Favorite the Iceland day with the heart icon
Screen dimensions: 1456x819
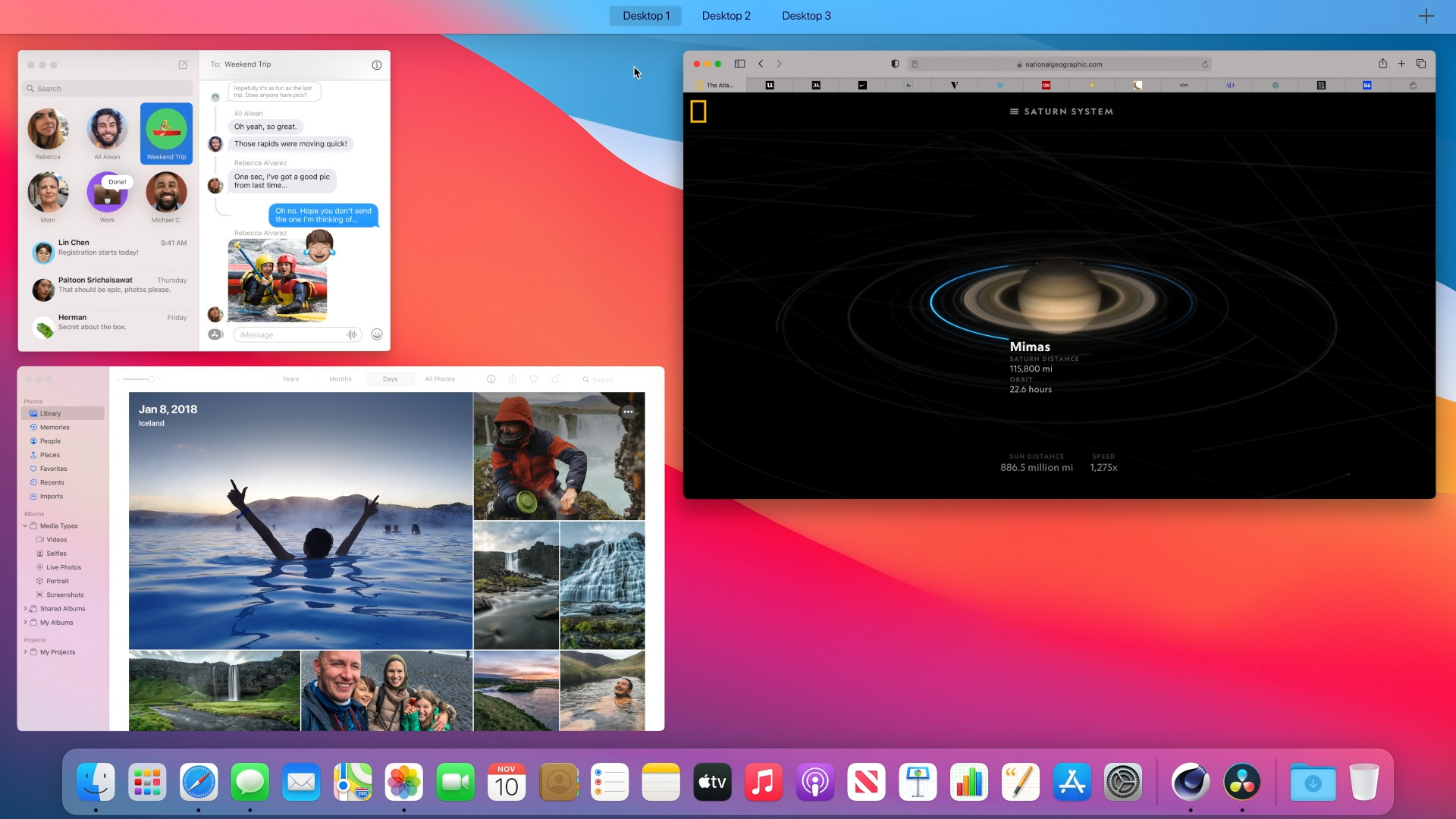click(534, 379)
